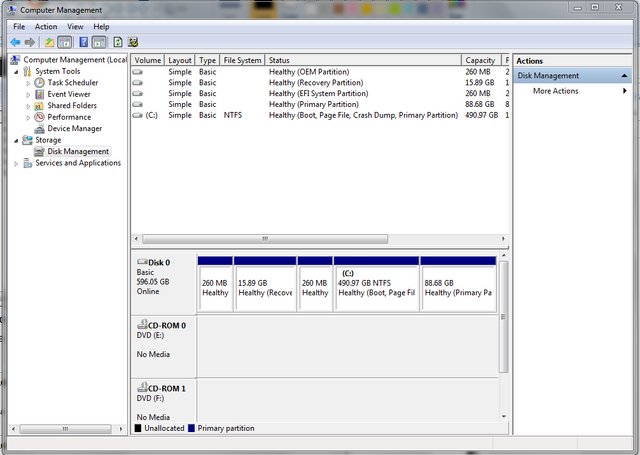640x455 pixels.
Task: Click the Back arrow toolbar icon
Action: click(x=16, y=42)
